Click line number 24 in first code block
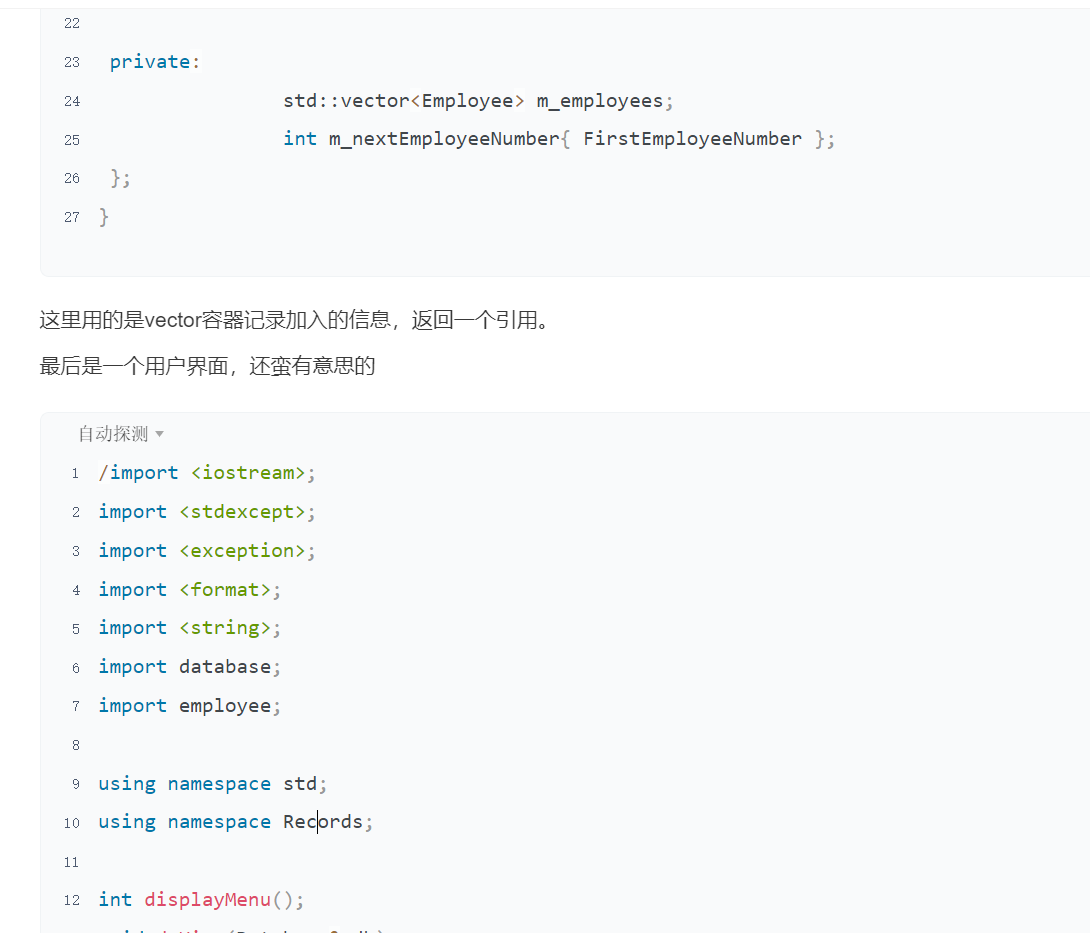The height and width of the screenshot is (933, 1090). [x=71, y=101]
